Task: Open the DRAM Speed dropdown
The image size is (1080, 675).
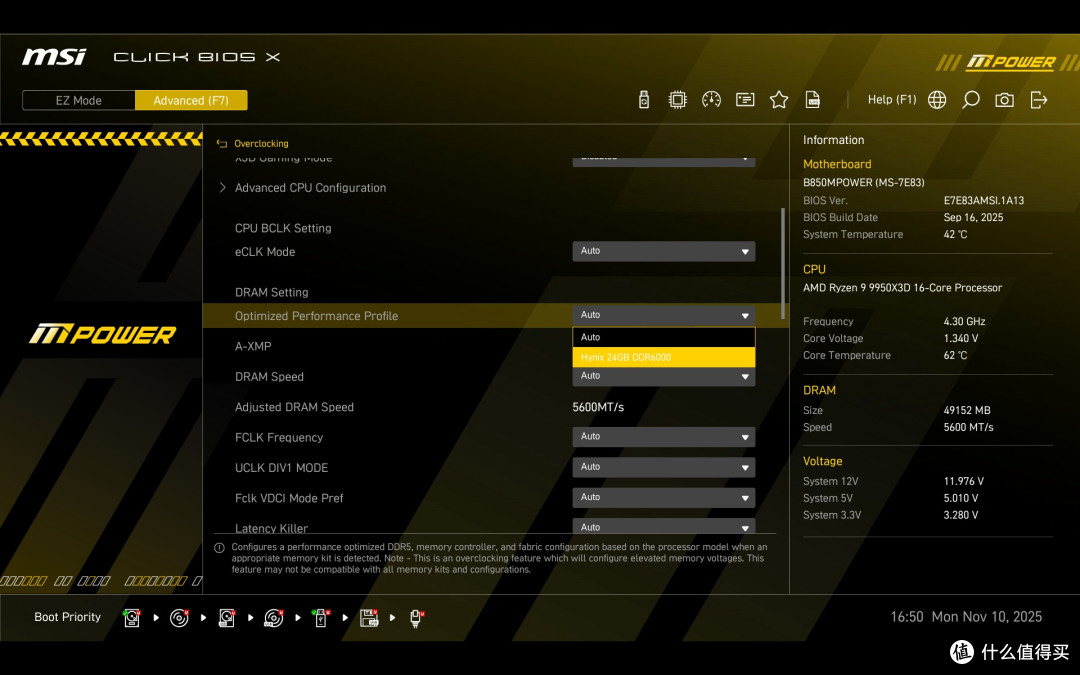Action: (x=663, y=376)
